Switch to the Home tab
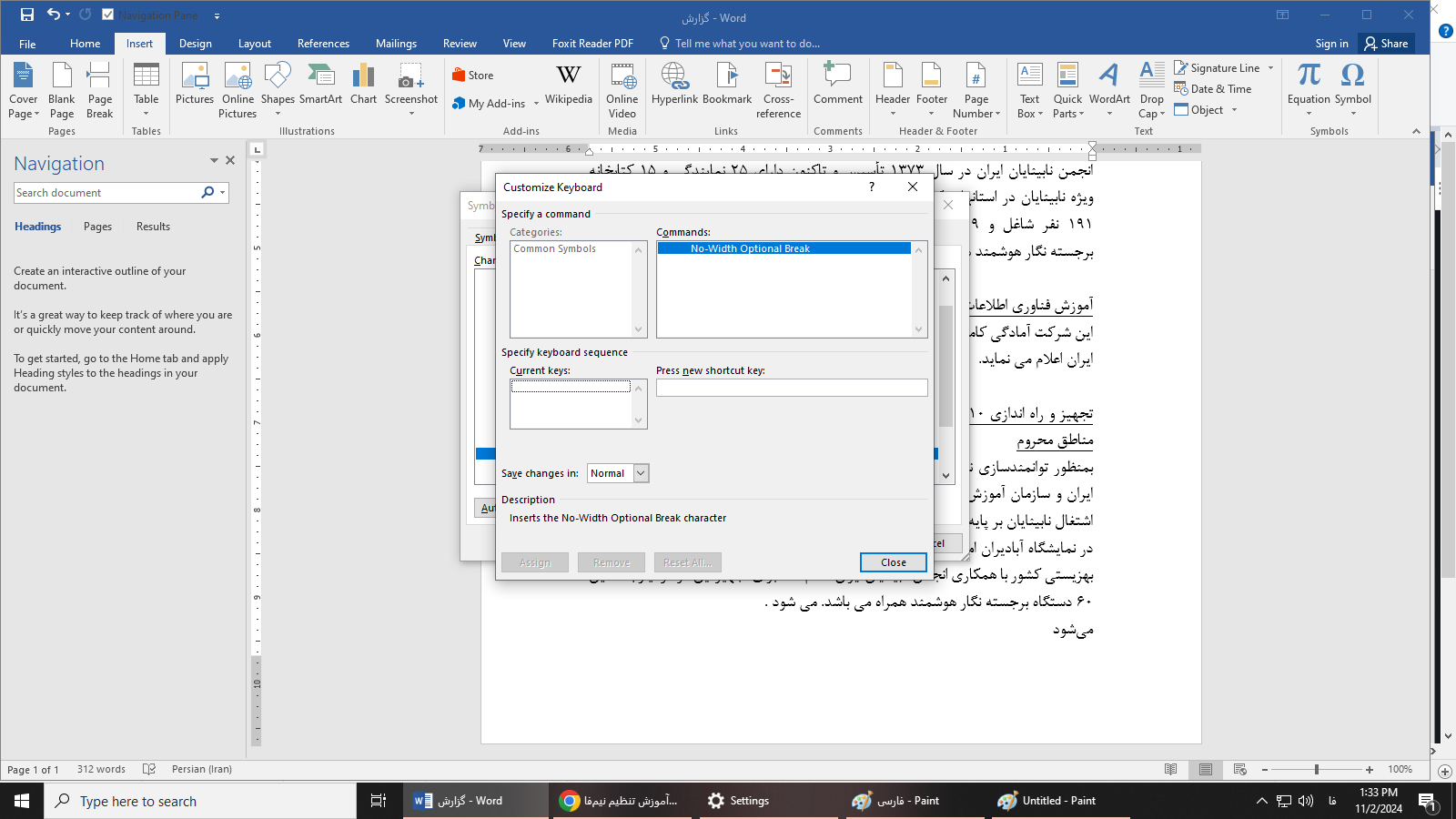This screenshot has width=1456, height=819. pos(85,44)
